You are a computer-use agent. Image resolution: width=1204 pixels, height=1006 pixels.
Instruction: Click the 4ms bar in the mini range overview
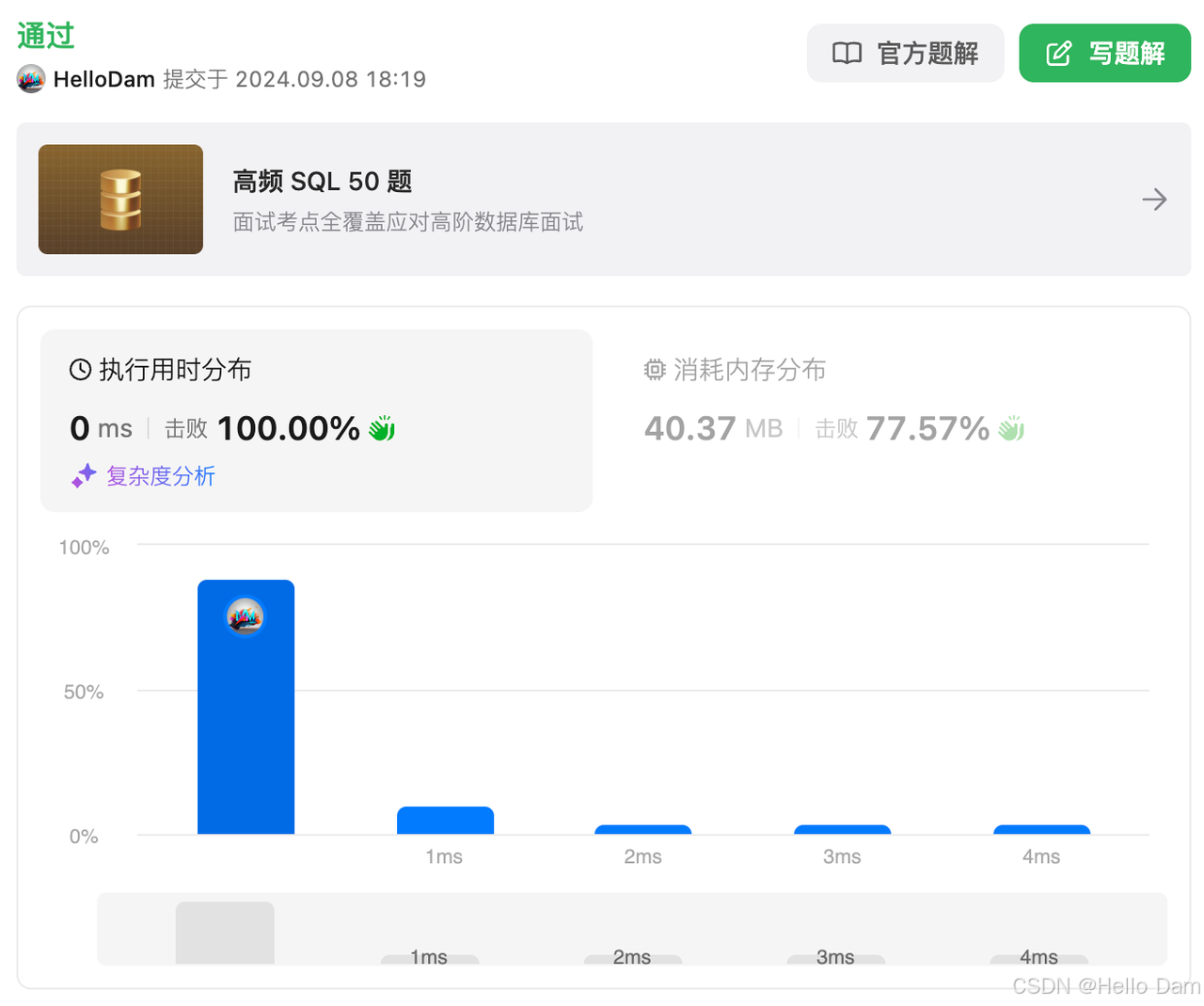tap(1039, 959)
